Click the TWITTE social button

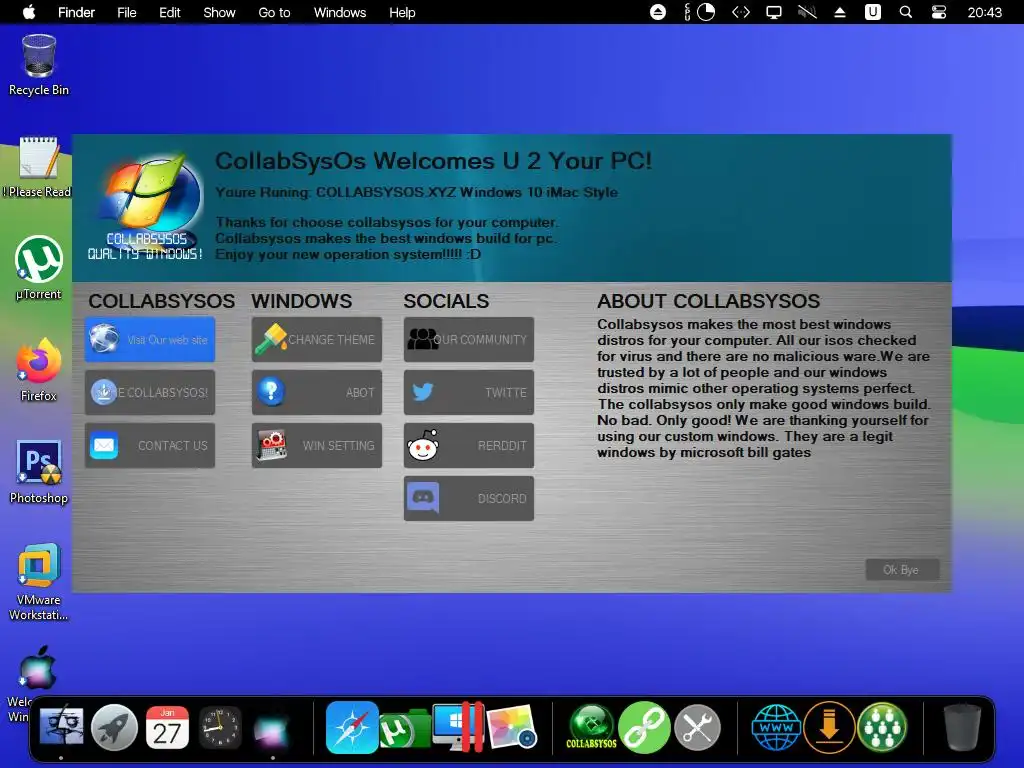pos(469,392)
